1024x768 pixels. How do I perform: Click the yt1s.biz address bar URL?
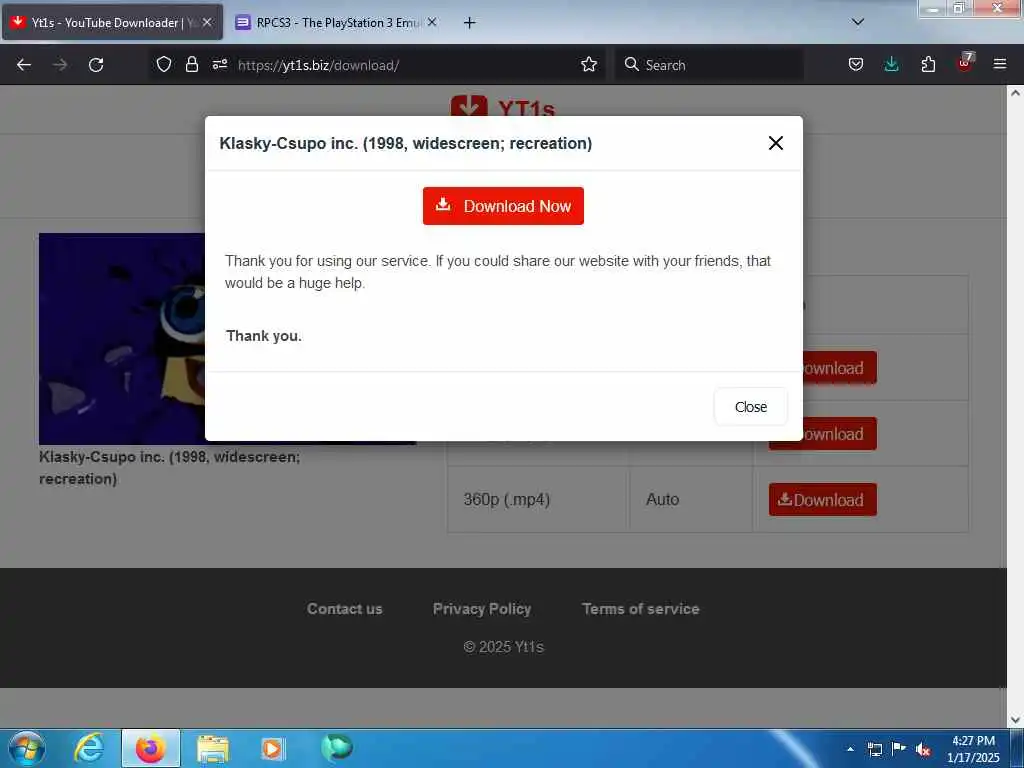click(x=318, y=65)
